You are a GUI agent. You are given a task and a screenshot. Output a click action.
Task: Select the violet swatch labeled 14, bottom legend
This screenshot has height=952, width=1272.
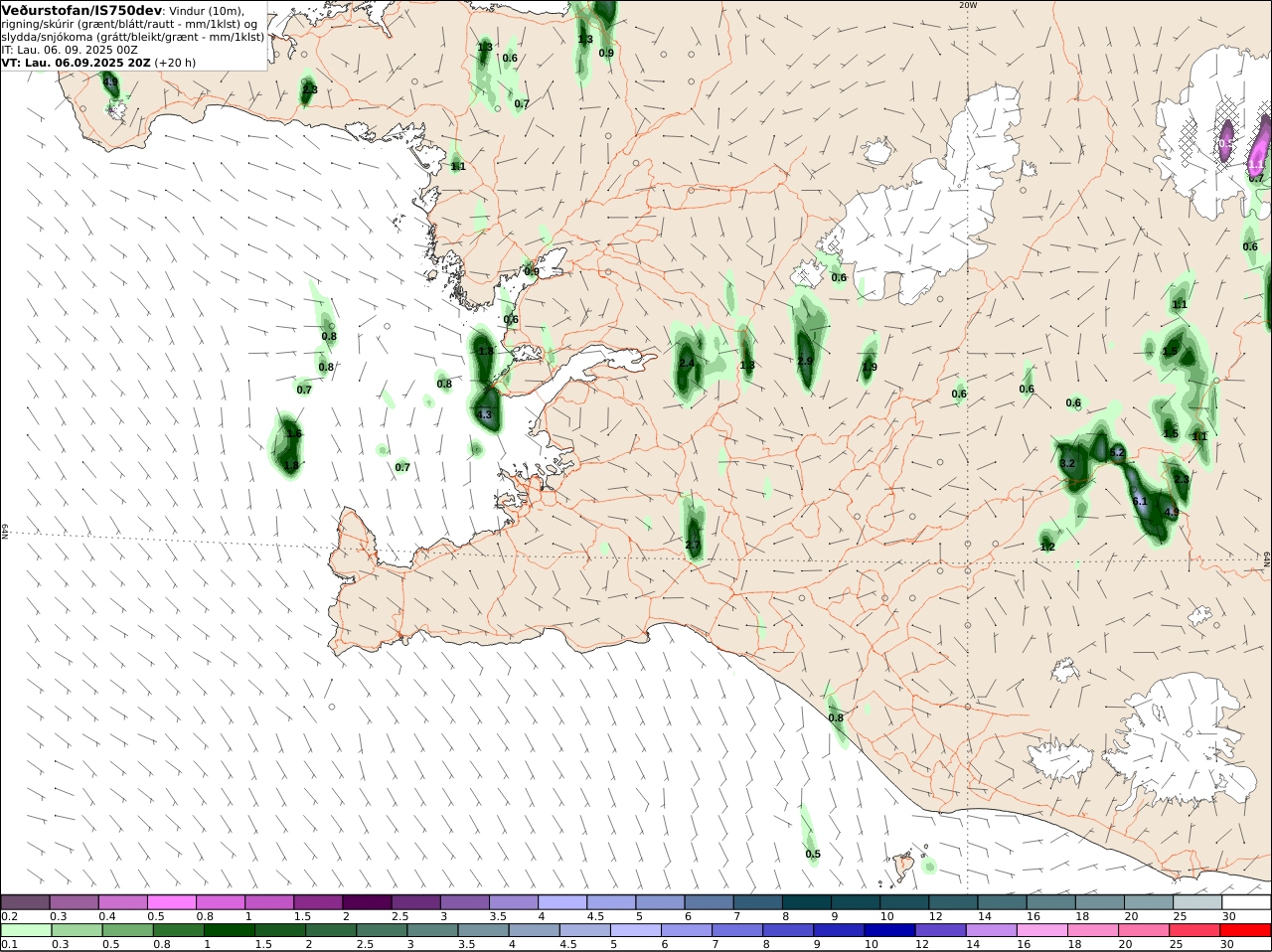tap(990, 930)
